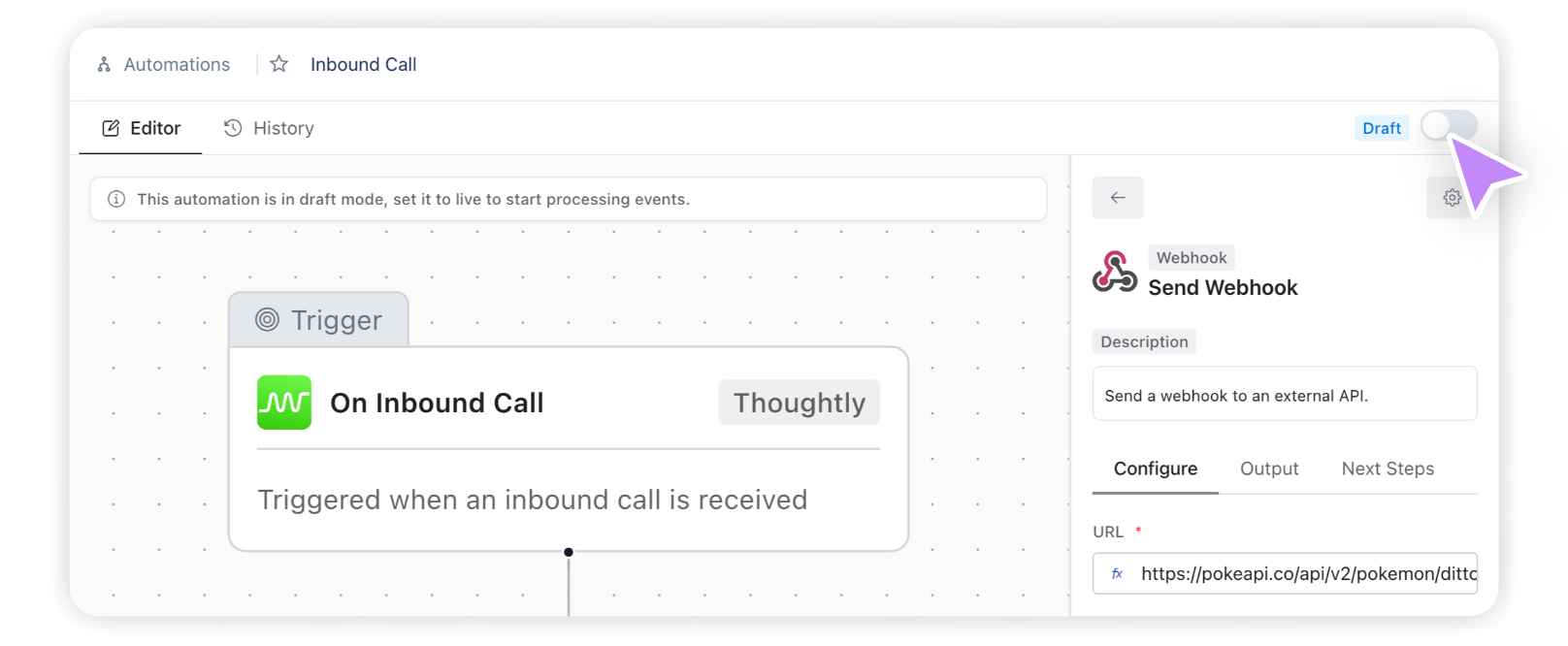Viewport: 1568px width, 646px height.
Task: Click the Automations breadcrumb link
Action: coord(177,64)
